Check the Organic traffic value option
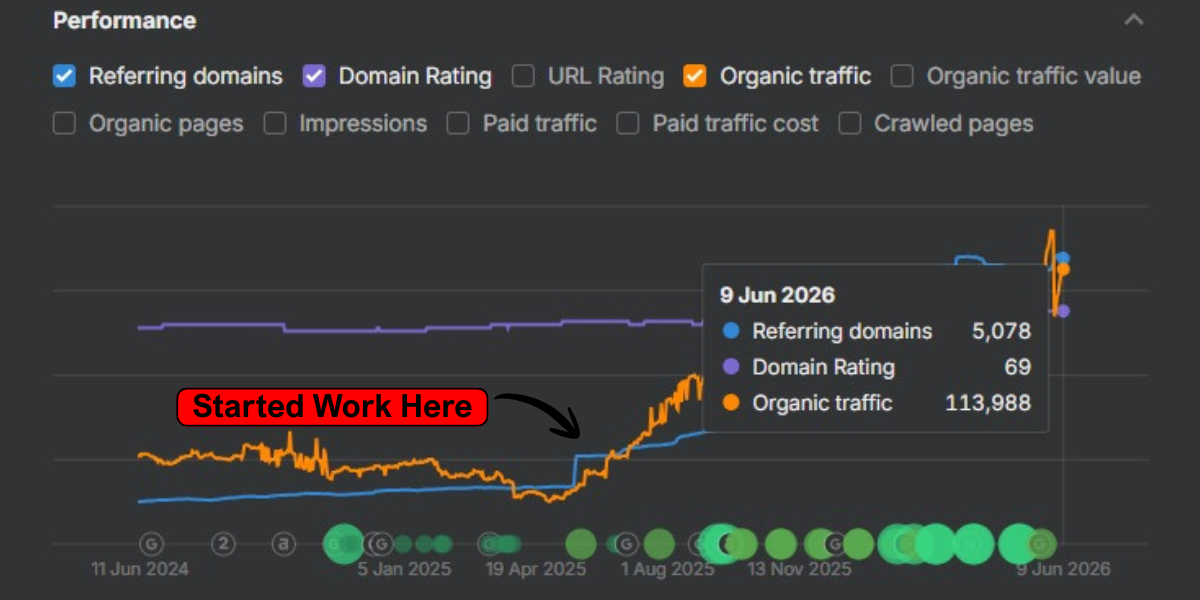Viewport: 1200px width, 600px height. [x=902, y=76]
